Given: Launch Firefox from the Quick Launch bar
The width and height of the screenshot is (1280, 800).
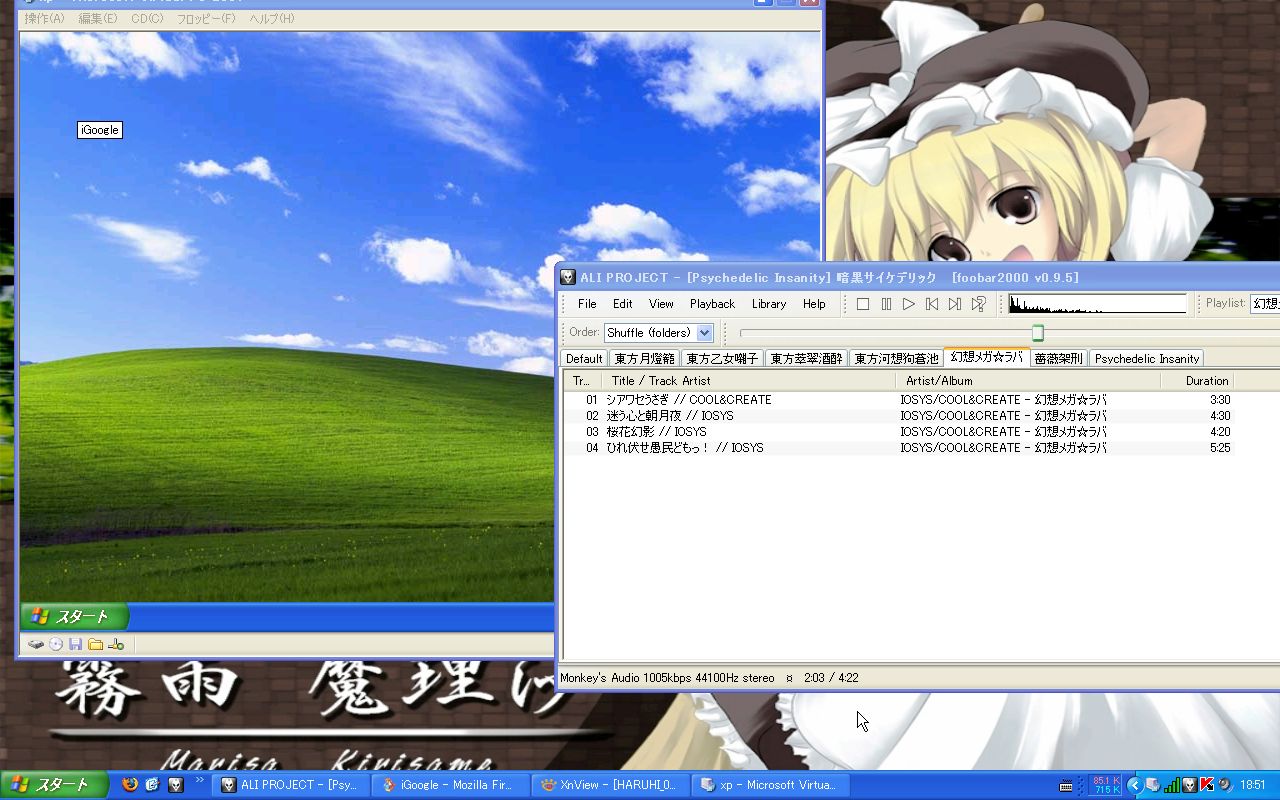Looking at the screenshot, I should pos(129,785).
